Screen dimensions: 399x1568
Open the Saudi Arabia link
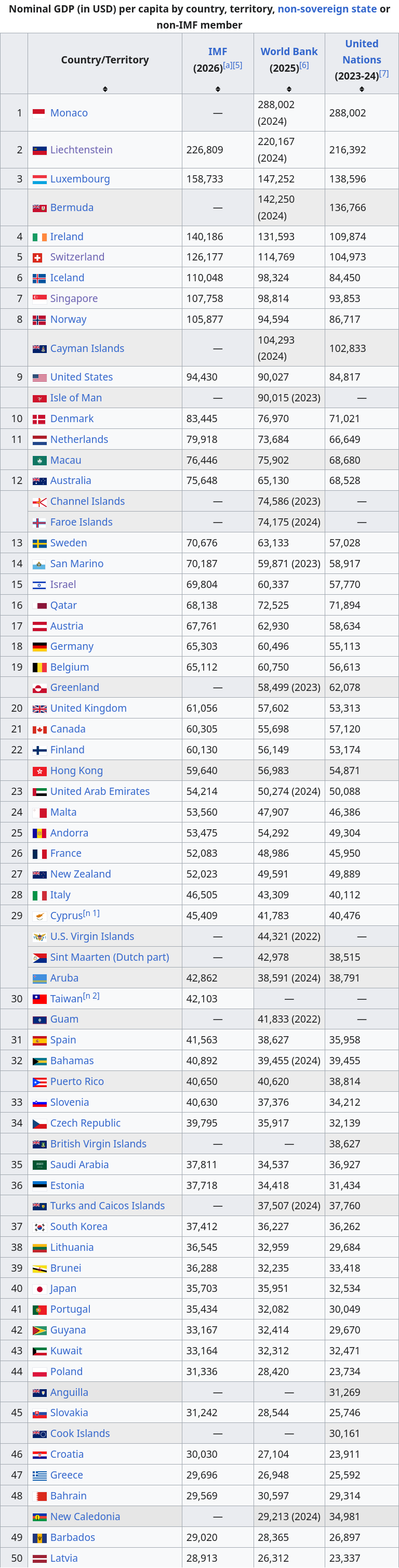[x=79, y=1165]
